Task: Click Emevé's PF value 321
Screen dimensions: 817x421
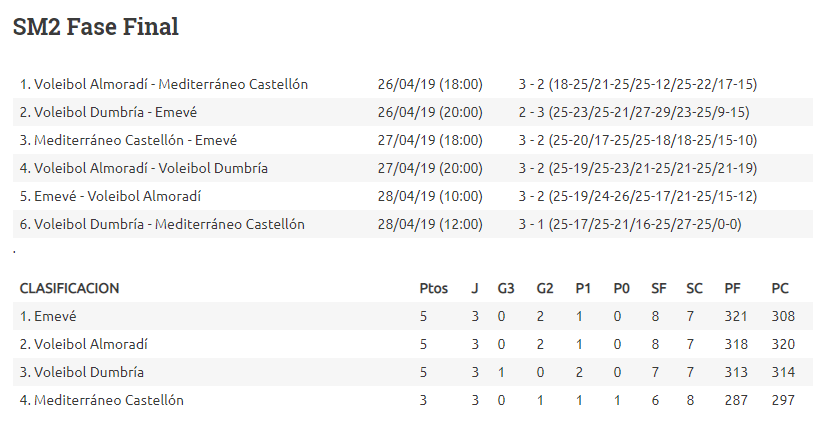Action: coord(736,316)
